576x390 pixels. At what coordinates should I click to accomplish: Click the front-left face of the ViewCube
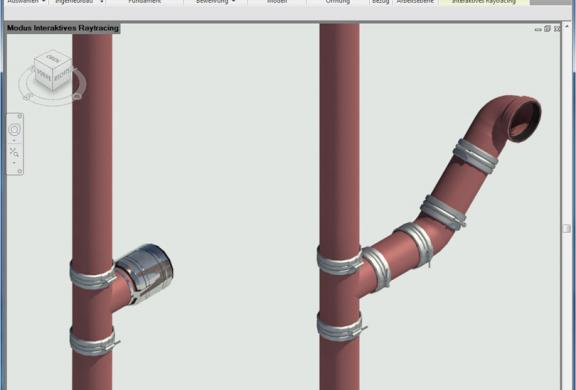coord(44,76)
